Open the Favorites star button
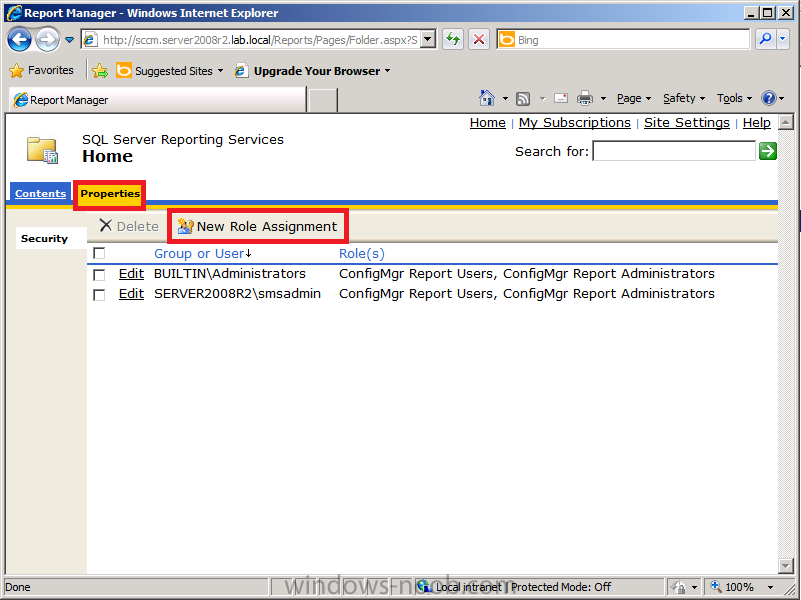801x600 pixels. 42,70
